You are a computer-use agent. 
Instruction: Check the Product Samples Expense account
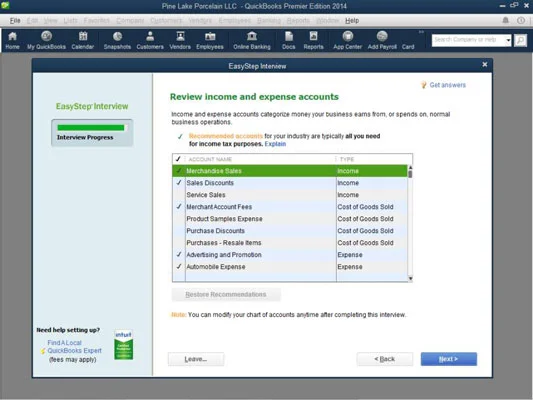(x=179, y=219)
